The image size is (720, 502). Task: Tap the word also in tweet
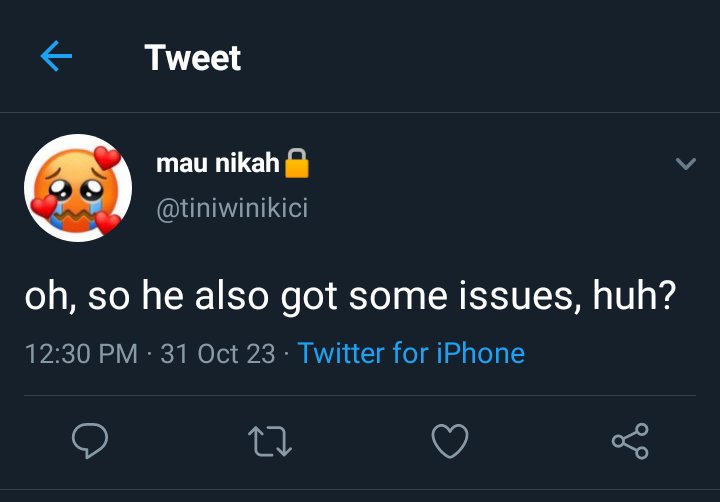pyautogui.click(x=231, y=295)
